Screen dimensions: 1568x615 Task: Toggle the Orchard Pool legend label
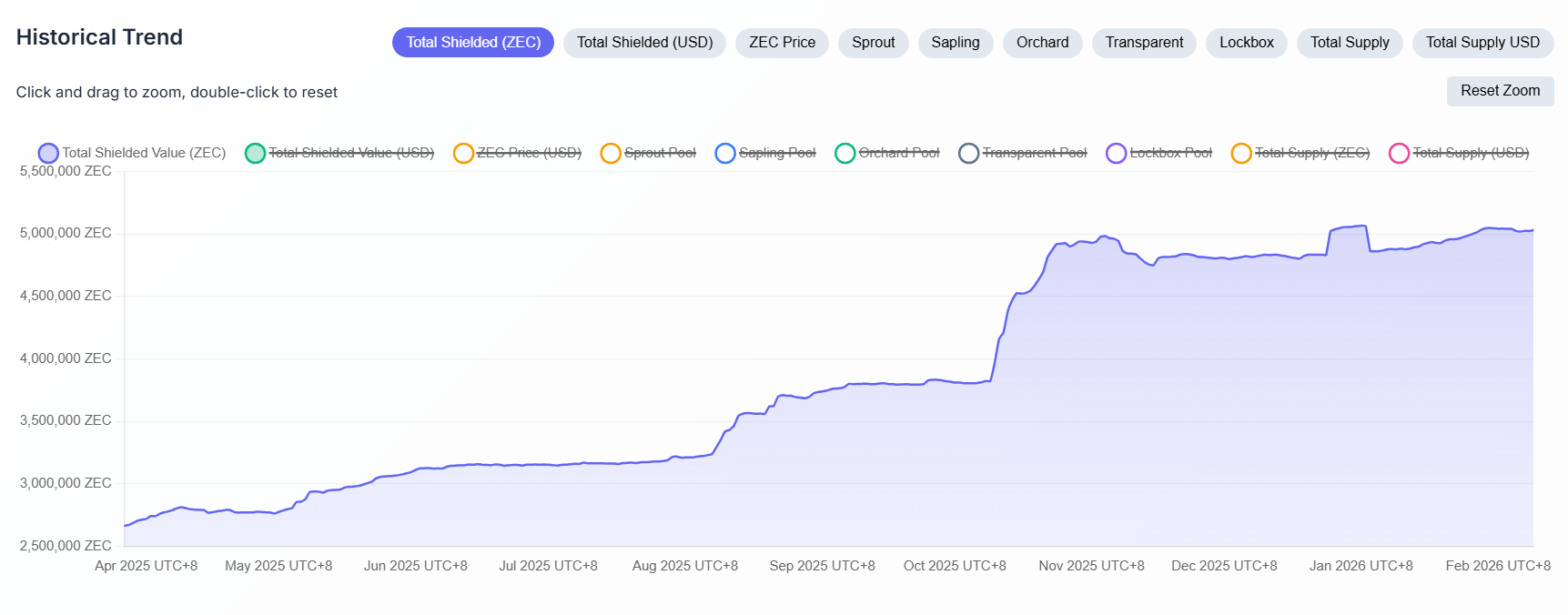pyautogui.click(x=898, y=153)
